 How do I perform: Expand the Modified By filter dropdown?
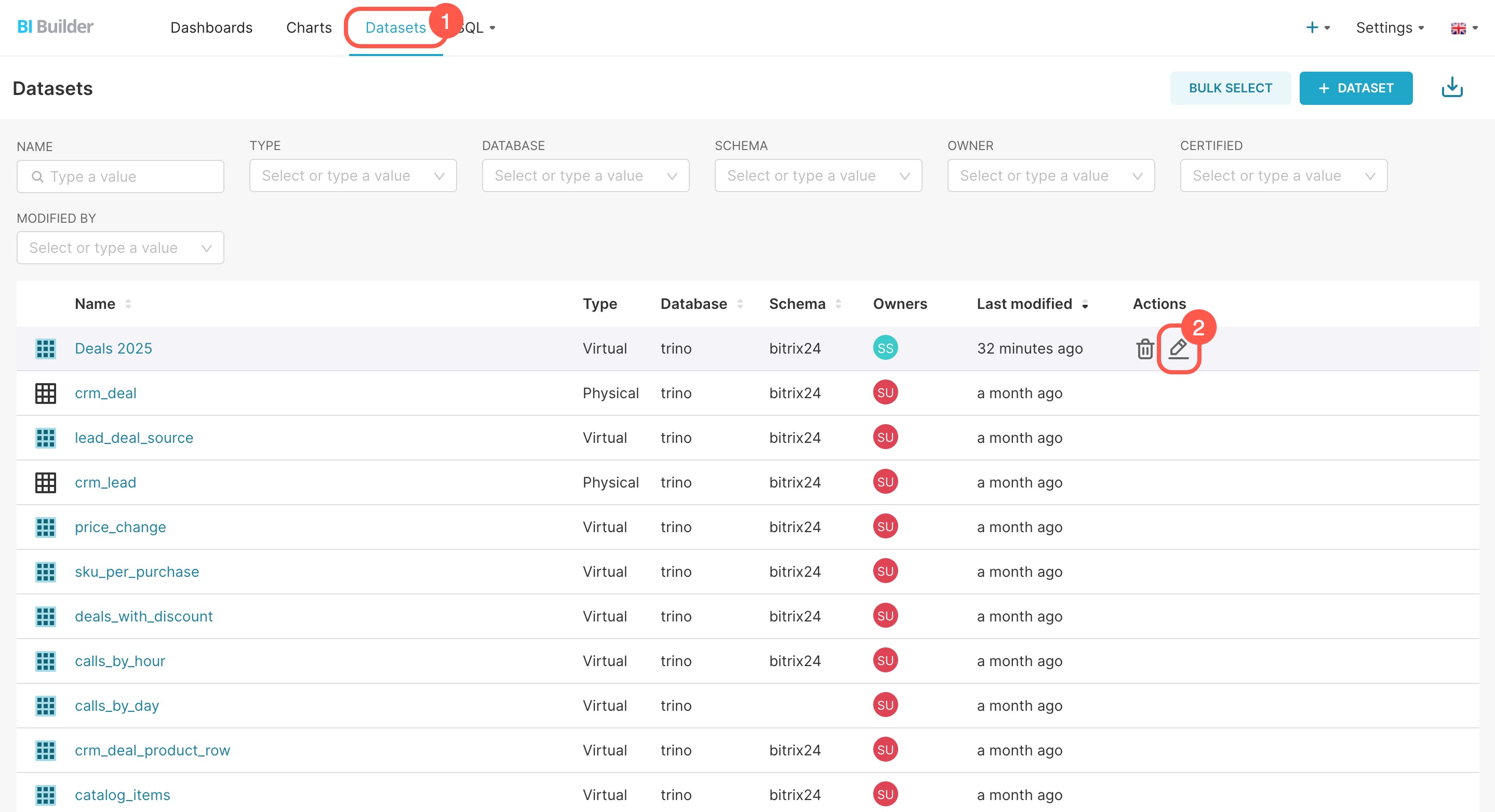120,248
